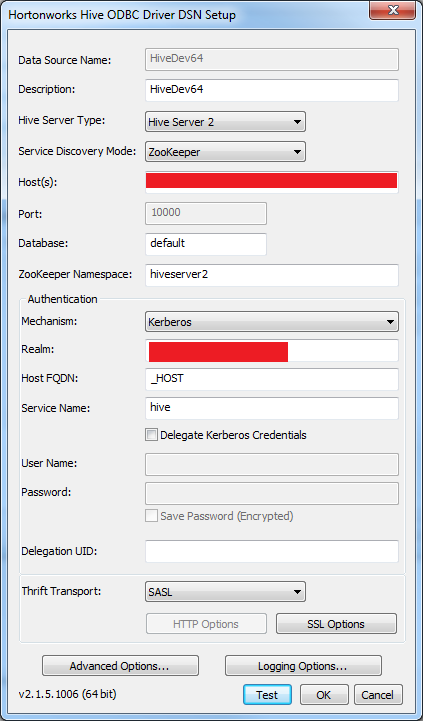Click the dialog title bar text

pos(122,15)
